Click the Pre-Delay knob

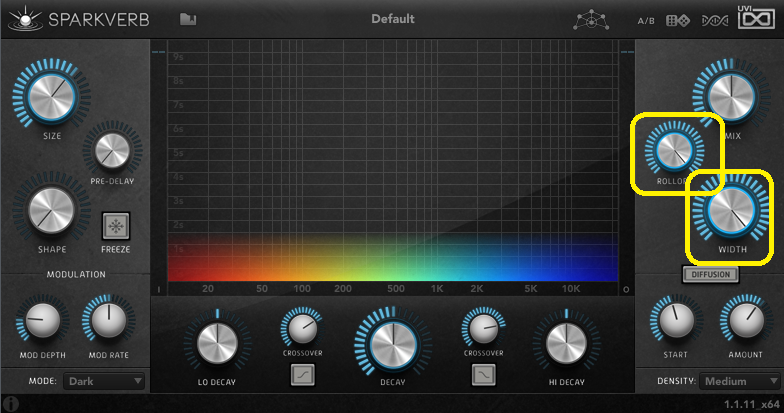[x=111, y=151]
